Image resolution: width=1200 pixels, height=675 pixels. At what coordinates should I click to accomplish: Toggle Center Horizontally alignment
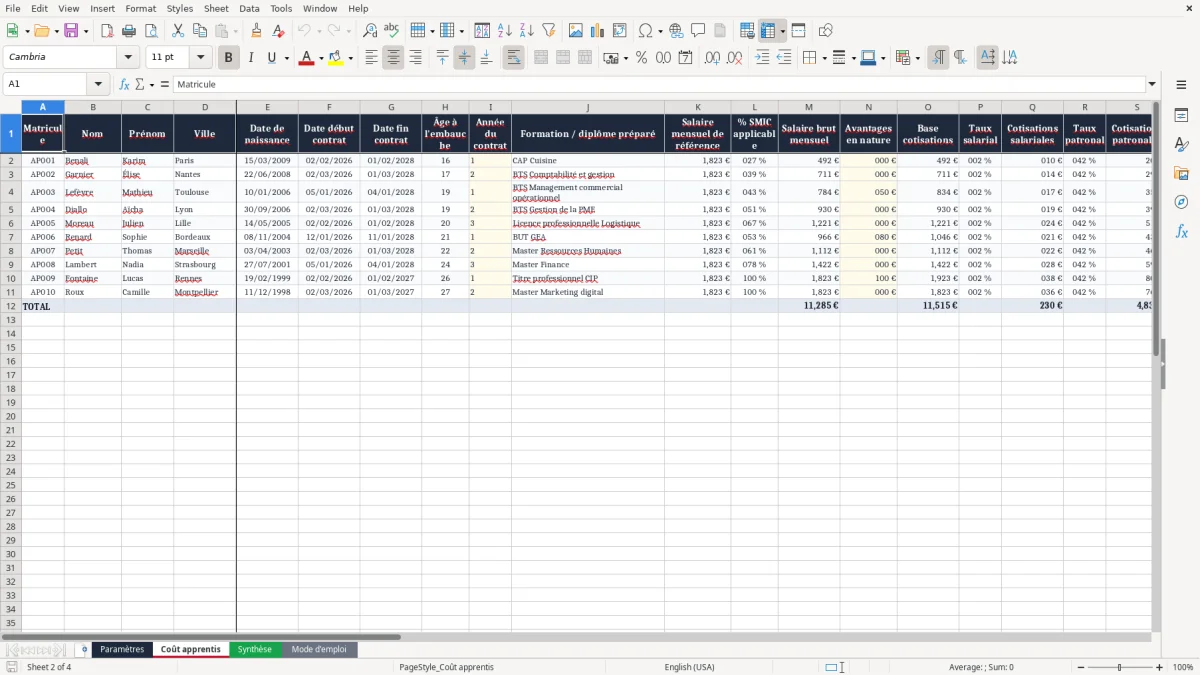point(393,58)
